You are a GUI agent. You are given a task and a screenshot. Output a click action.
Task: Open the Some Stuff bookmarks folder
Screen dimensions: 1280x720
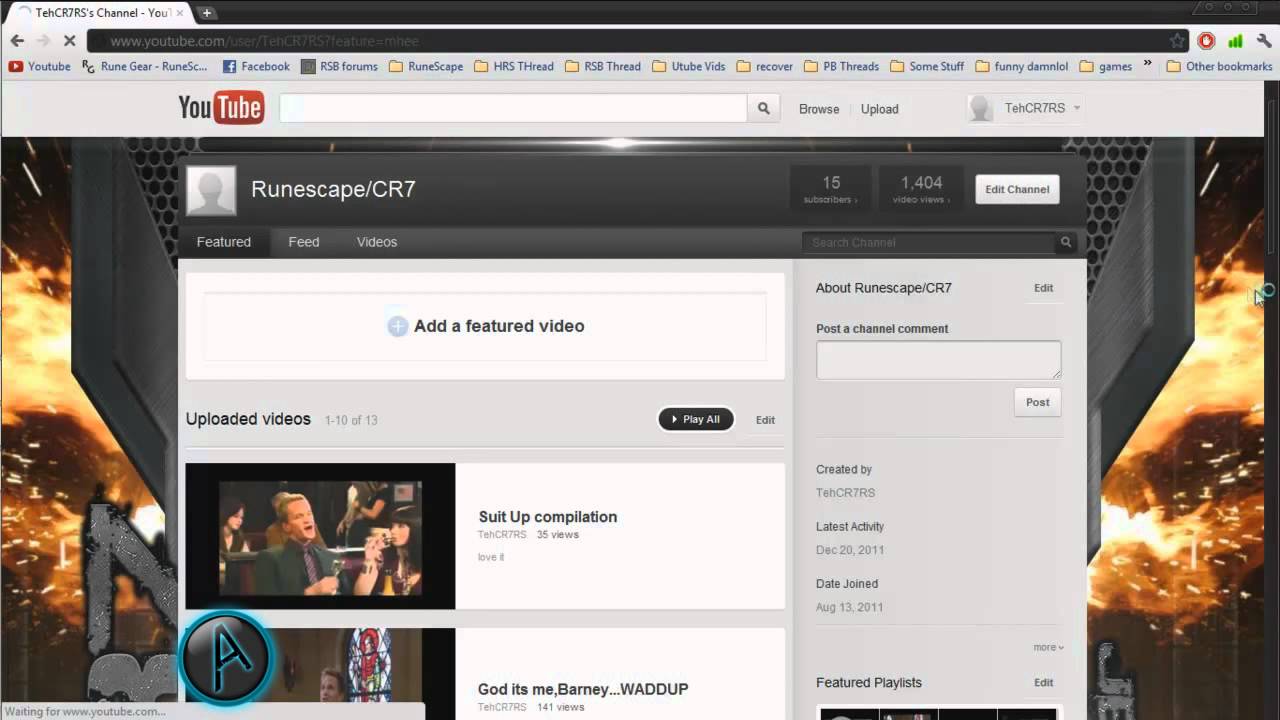(927, 66)
